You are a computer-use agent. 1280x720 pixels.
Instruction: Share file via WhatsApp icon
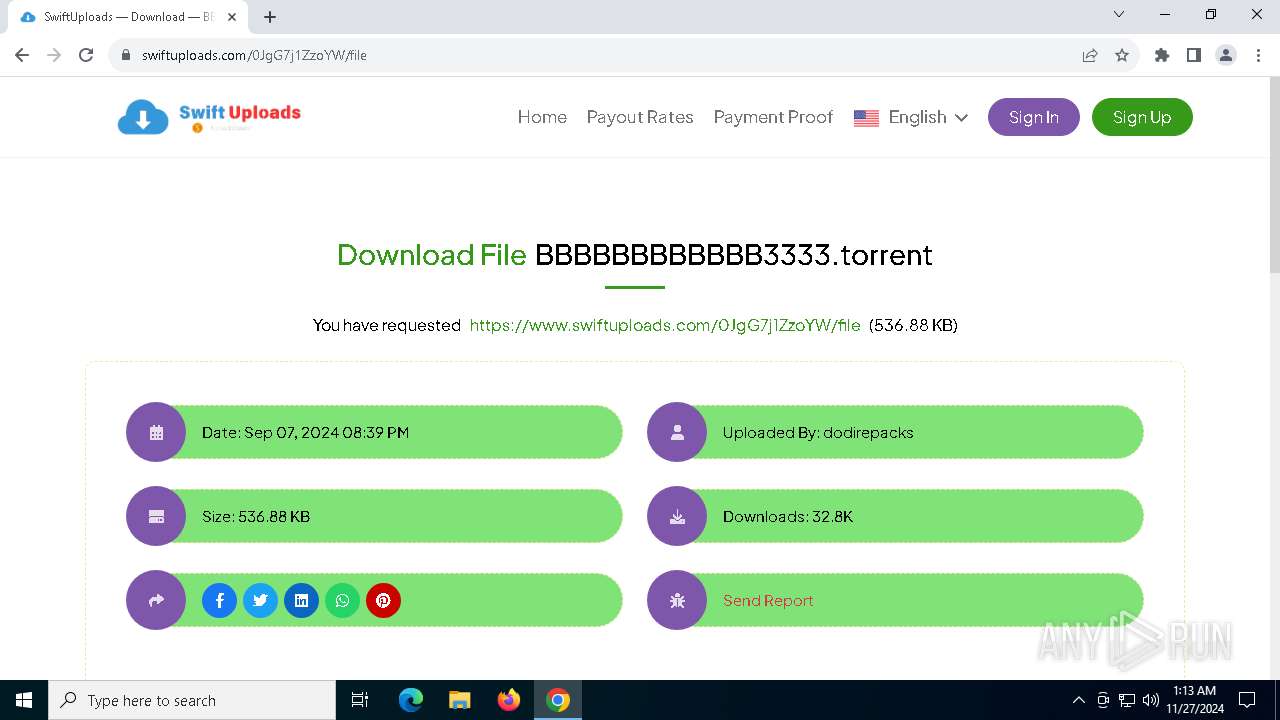(342, 600)
